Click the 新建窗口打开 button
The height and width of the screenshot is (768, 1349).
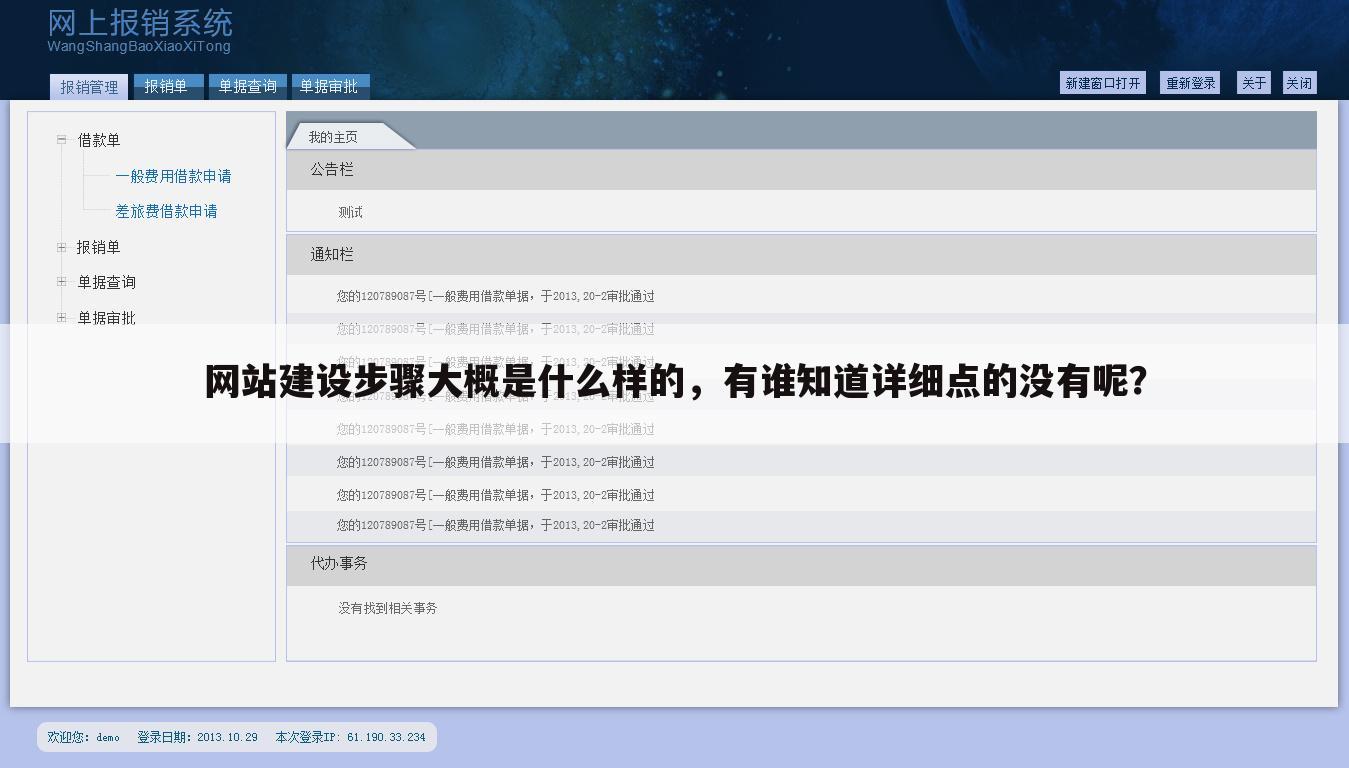pyautogui.click(x=1103, y=82)
